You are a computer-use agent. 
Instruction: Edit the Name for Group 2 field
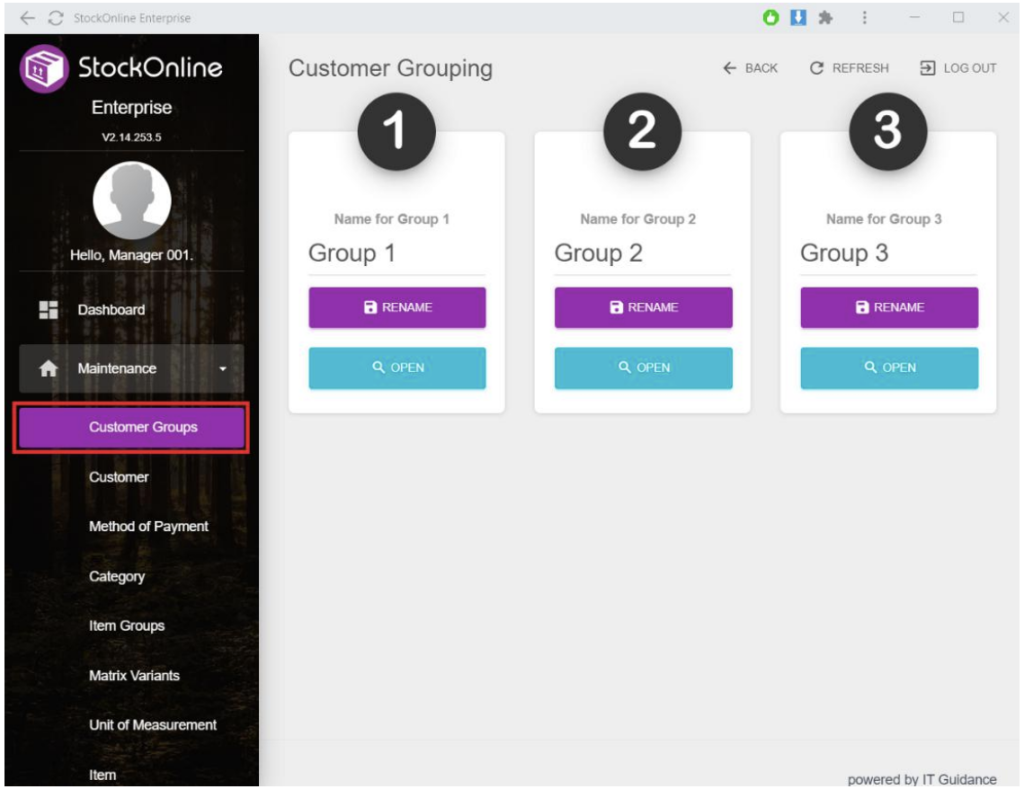click(643, 254)
